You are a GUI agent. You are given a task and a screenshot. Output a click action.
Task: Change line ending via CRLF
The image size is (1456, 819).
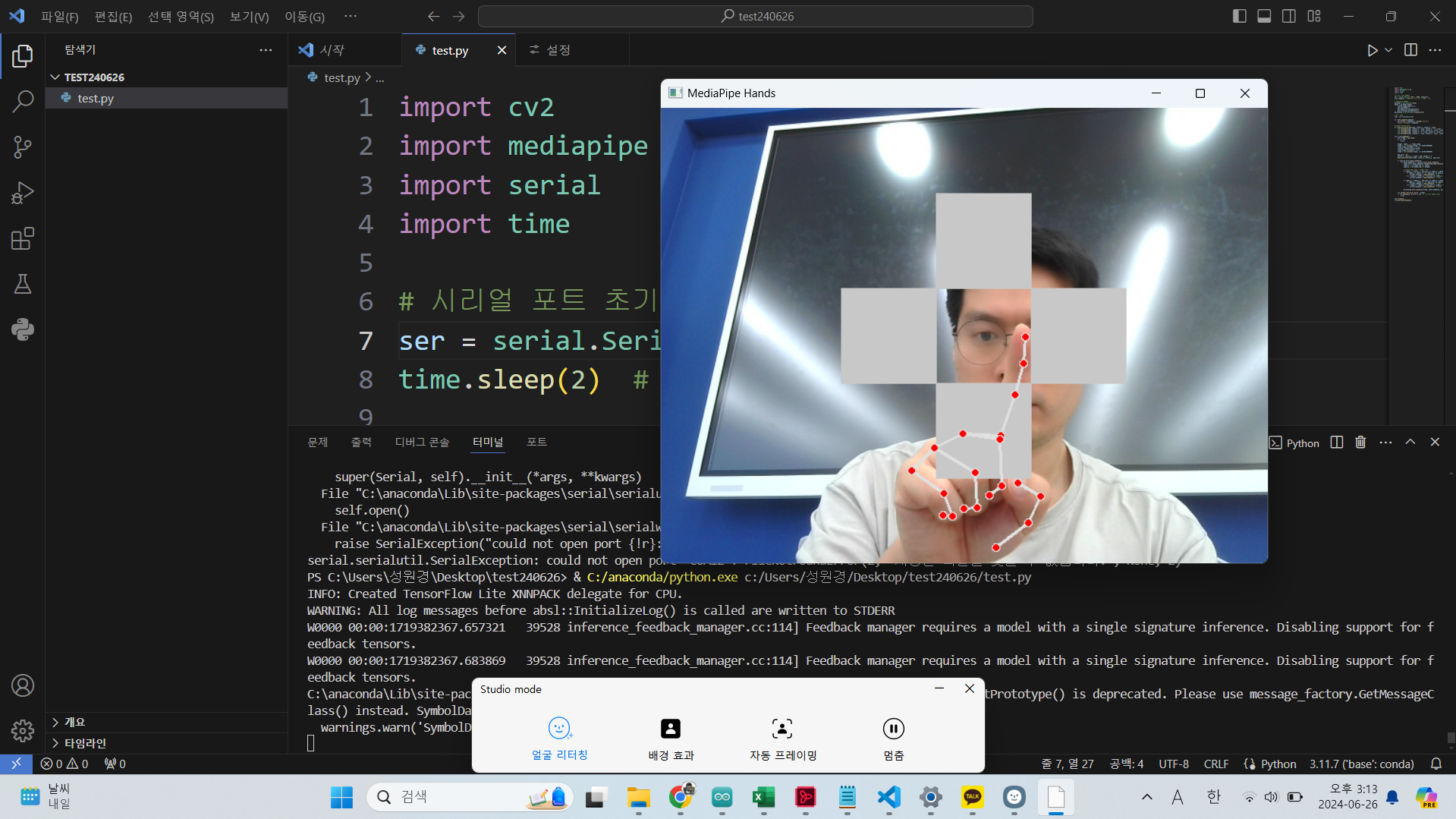tap(1216, 764)
